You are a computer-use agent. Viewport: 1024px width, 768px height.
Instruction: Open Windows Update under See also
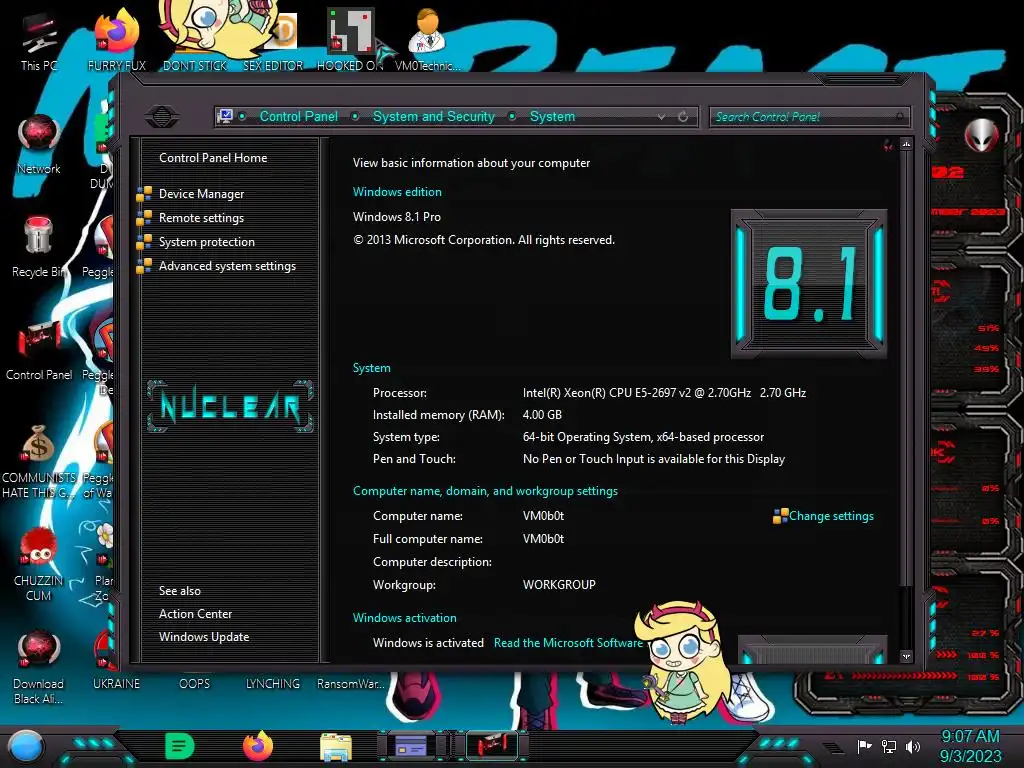click(204, 637)
